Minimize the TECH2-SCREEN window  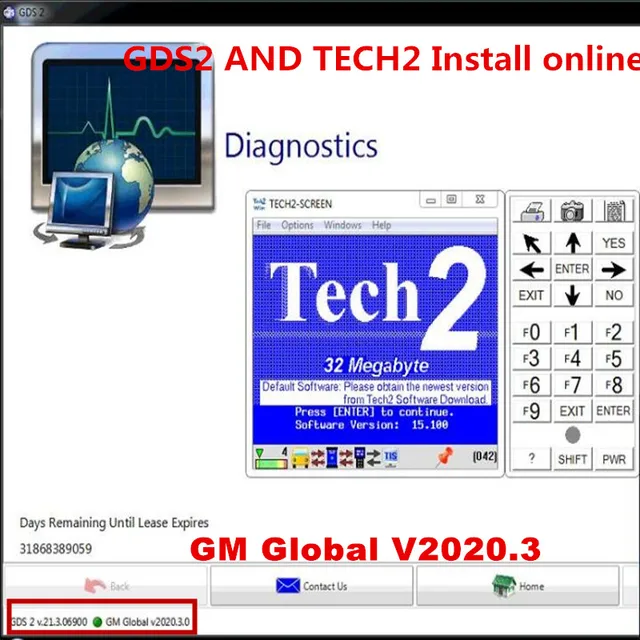[431, 200]
